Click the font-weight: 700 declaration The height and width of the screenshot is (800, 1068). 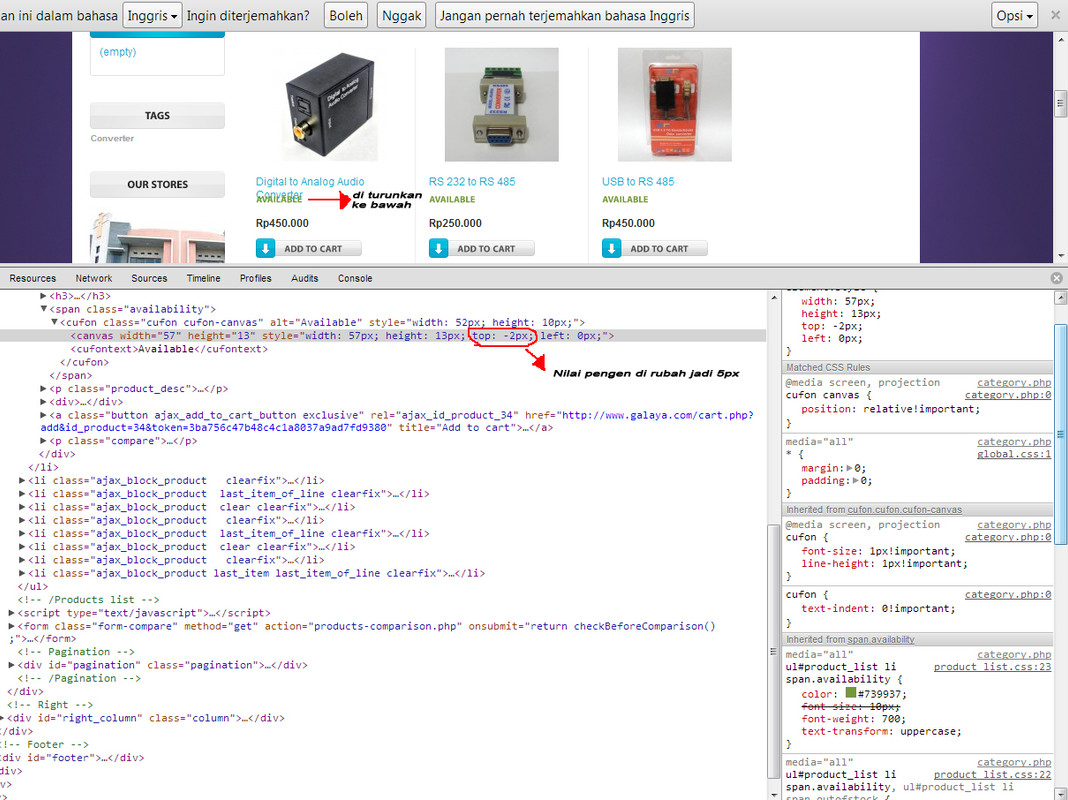pyautogui.click(x=854, y=719)
